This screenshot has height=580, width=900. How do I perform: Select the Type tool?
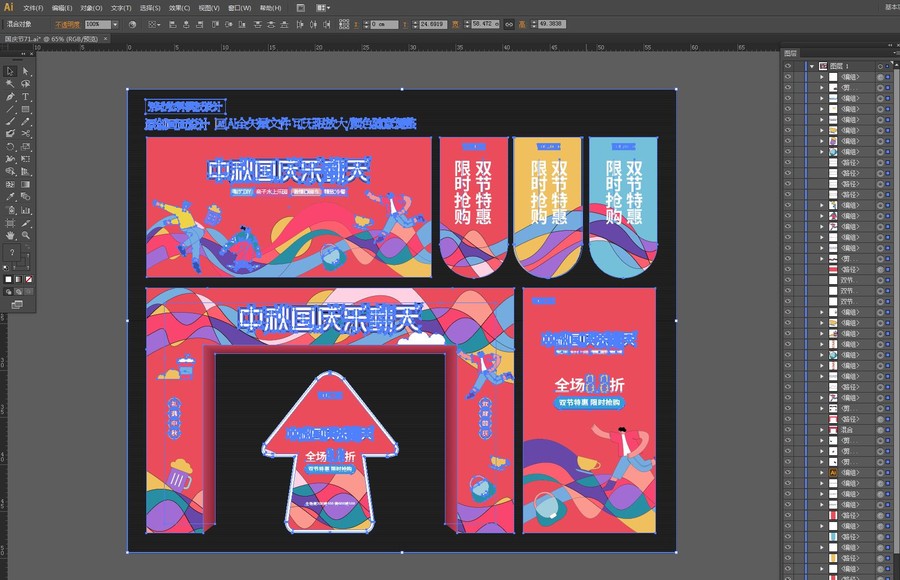pos(25,96)
